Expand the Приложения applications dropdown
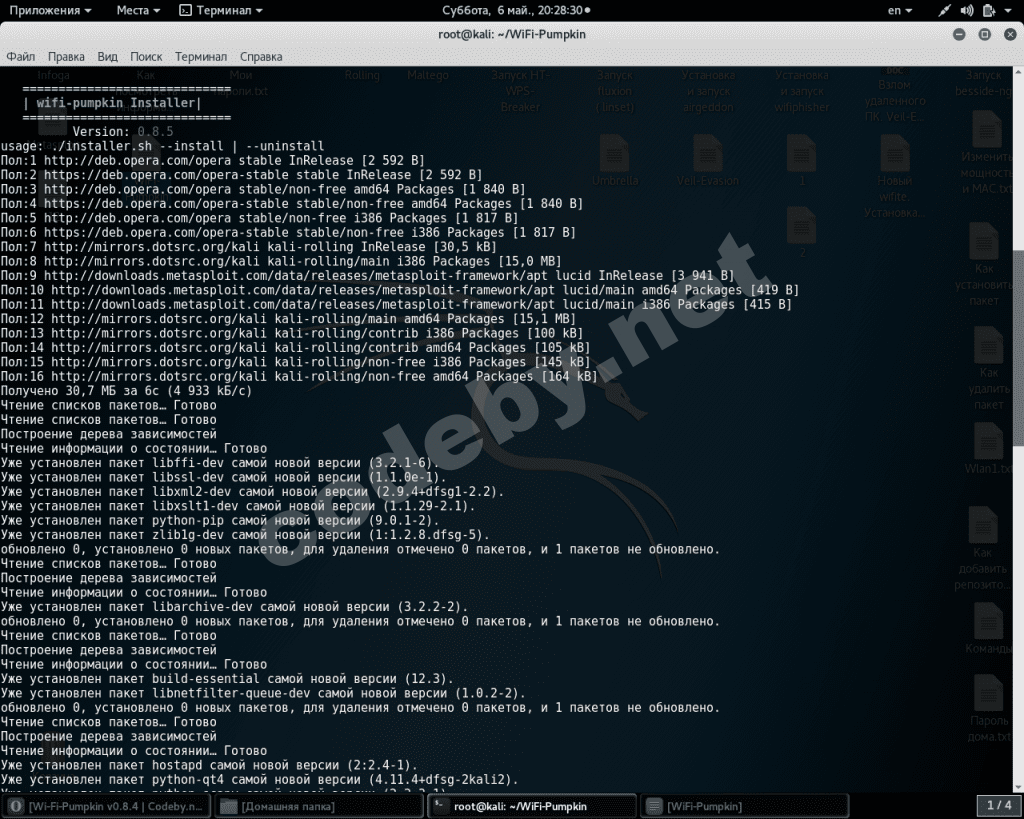 (50, 10)
